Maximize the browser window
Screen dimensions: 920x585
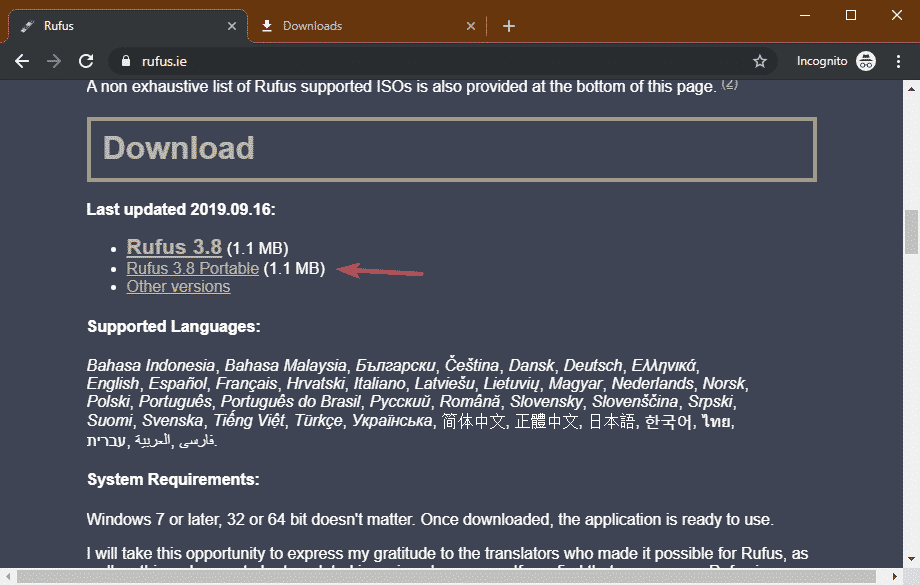(x=851, y=15)
